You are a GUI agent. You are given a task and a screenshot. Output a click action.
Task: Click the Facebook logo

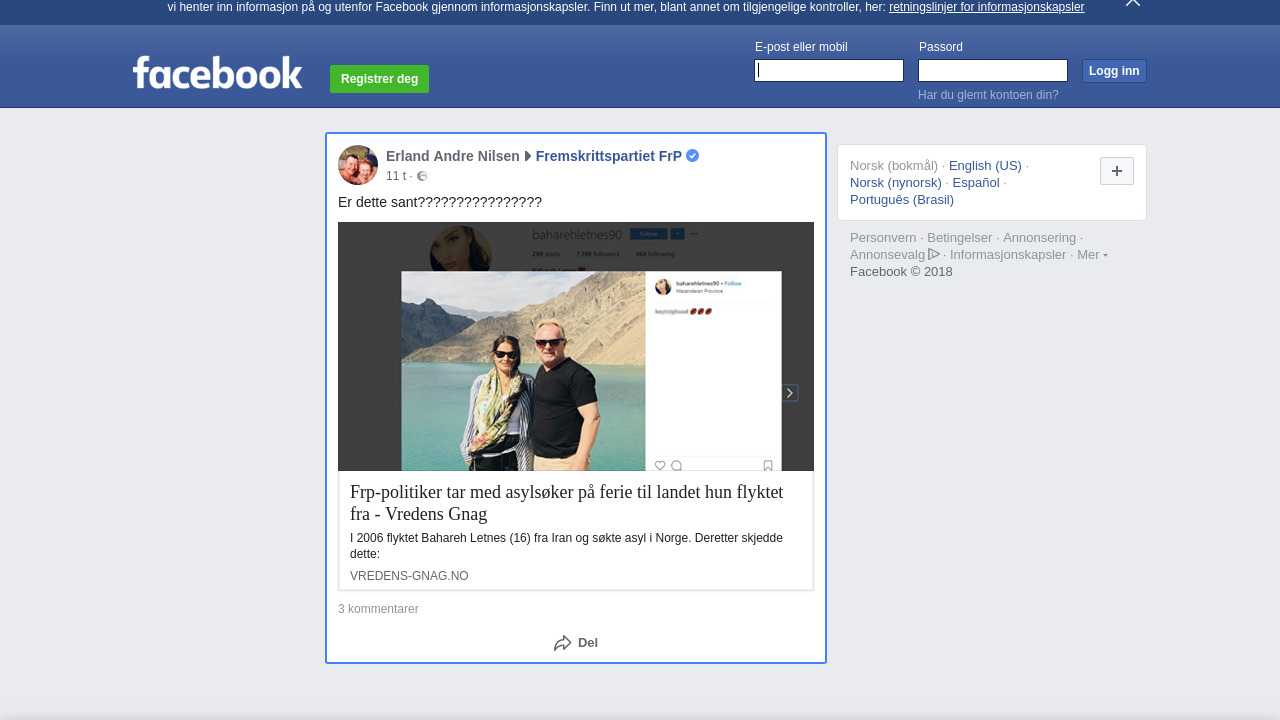pyautogui.click(x=217, y=72)
